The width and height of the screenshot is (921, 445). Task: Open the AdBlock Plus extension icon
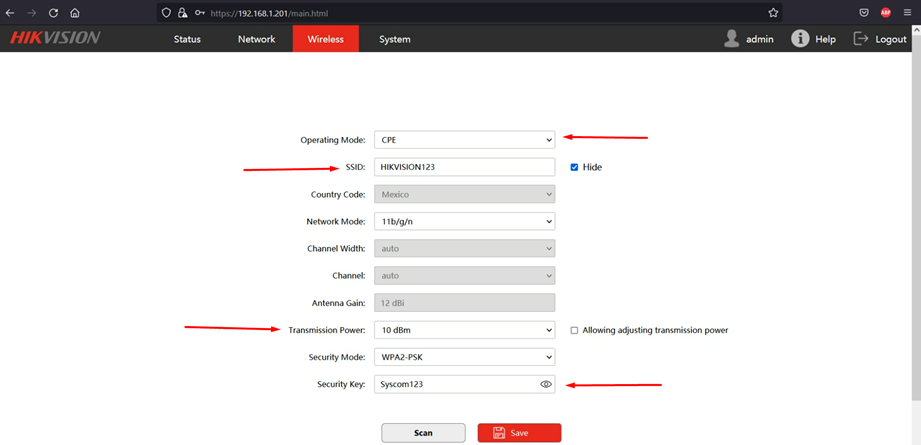(886, 12)
